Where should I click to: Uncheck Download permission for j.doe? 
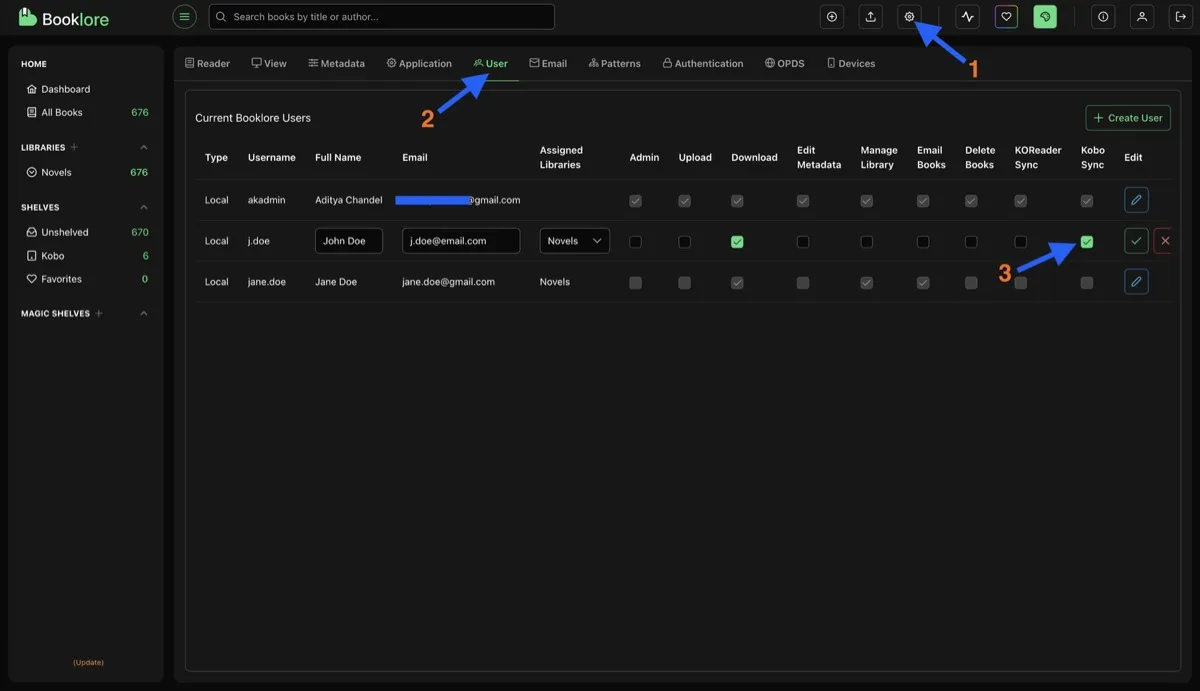click(737, 242)
